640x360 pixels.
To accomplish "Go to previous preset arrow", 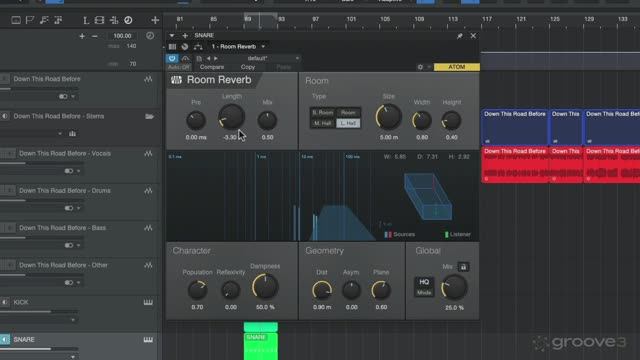I will (208, 58).
